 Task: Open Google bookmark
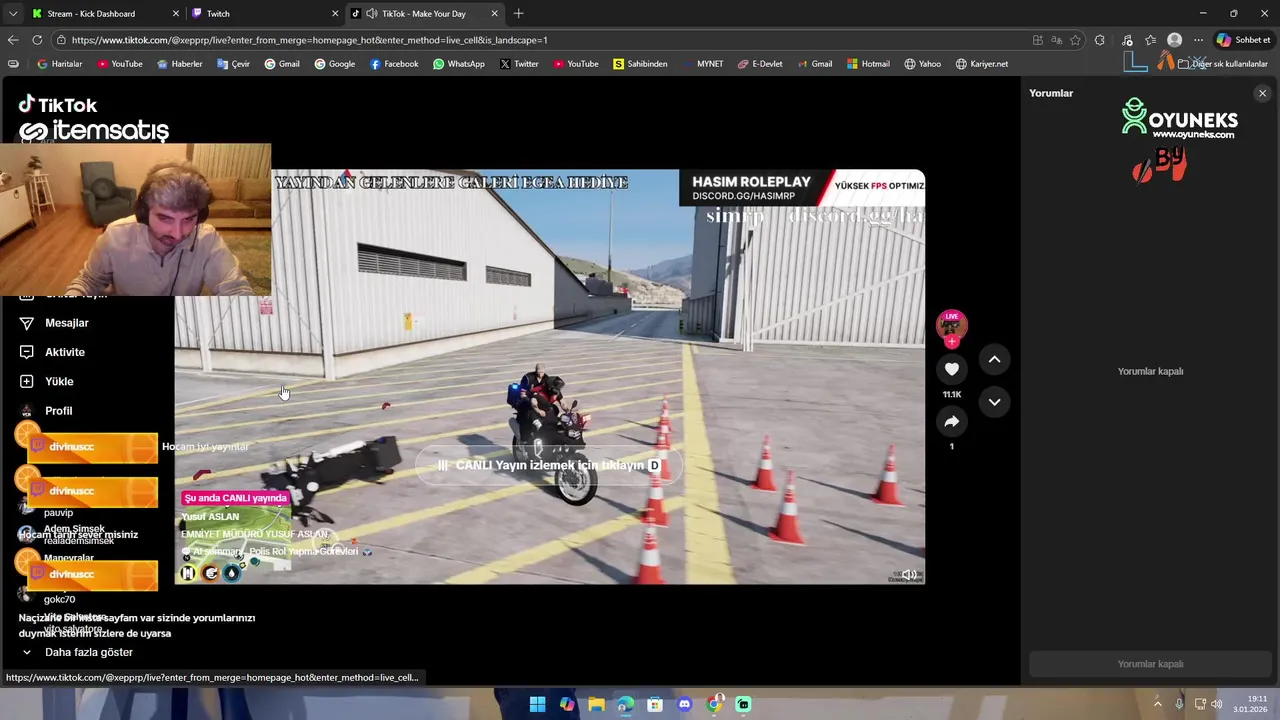(334, 64)
